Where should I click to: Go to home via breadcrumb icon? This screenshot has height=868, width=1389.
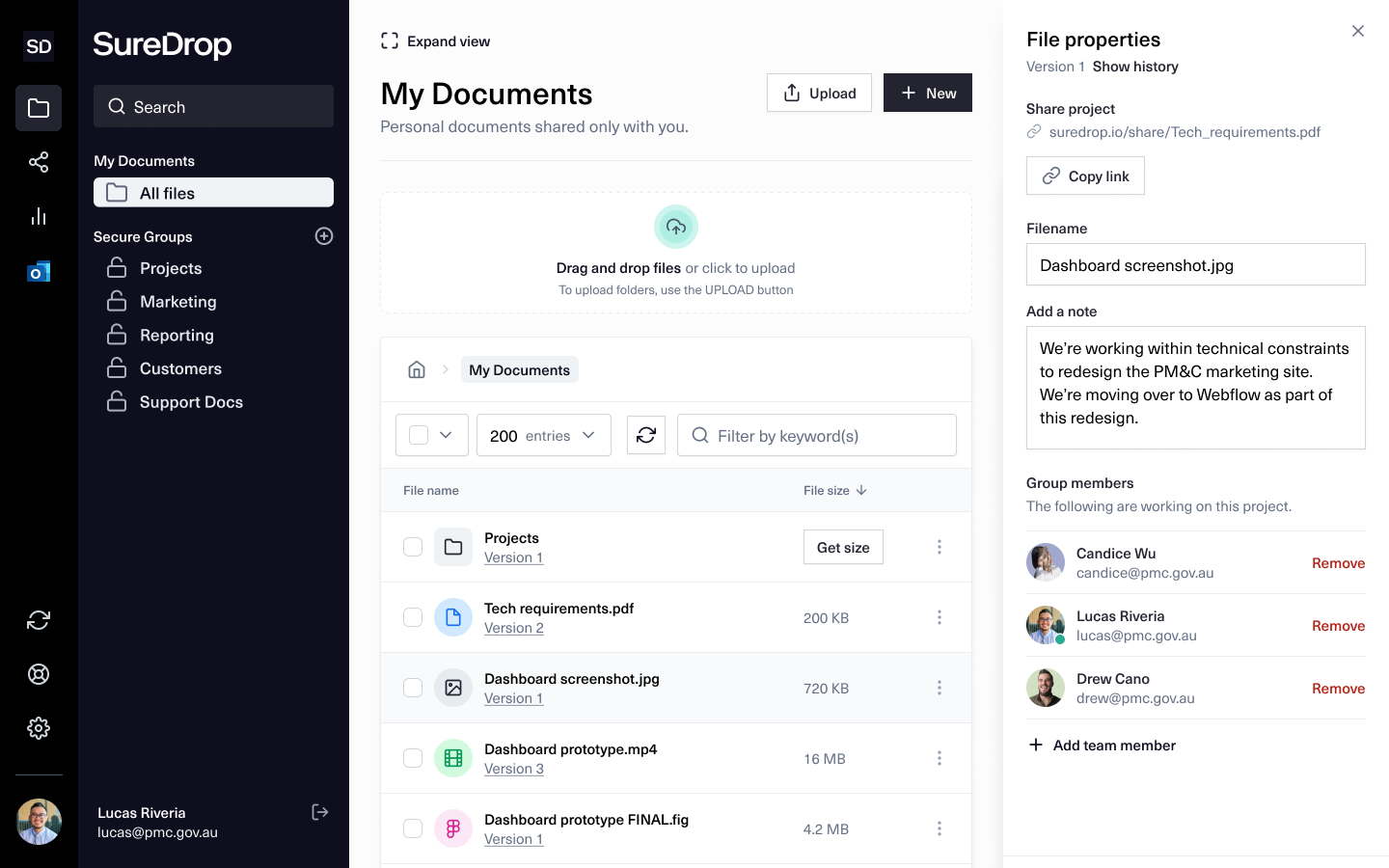pyautogui.click(x=417, y=369)
